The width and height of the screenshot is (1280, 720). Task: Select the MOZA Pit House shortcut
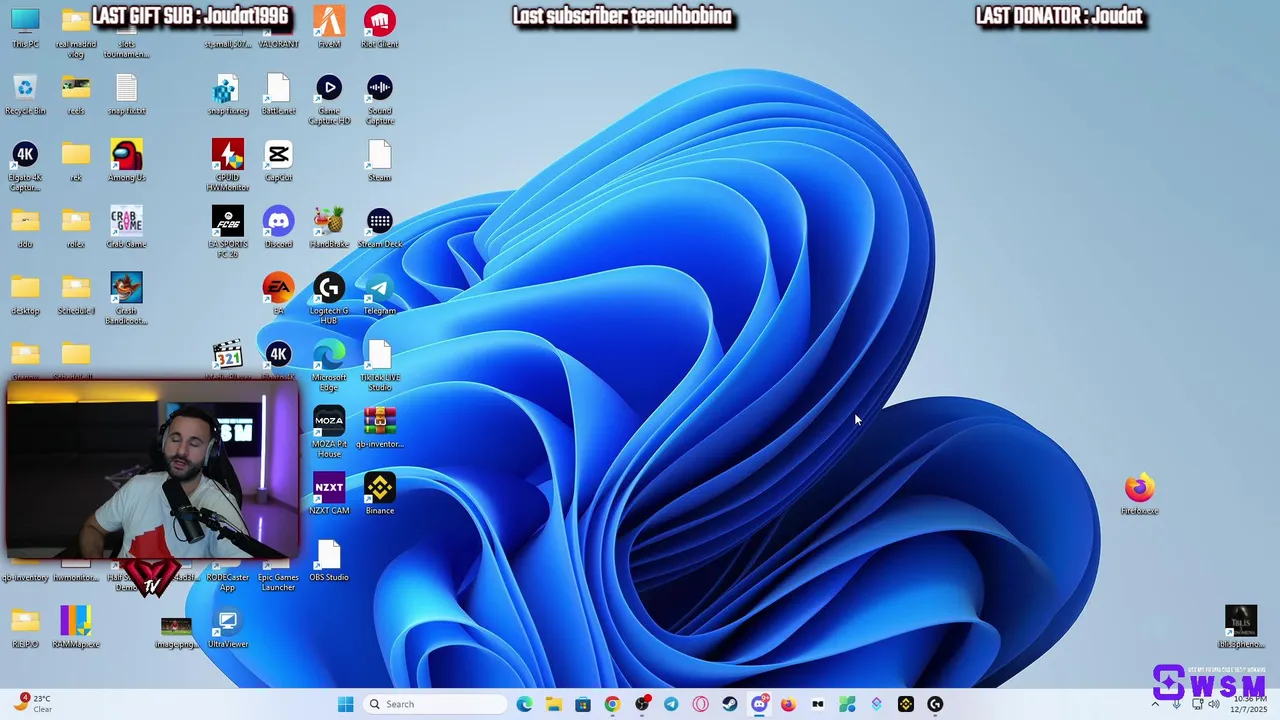click(329, 432)
